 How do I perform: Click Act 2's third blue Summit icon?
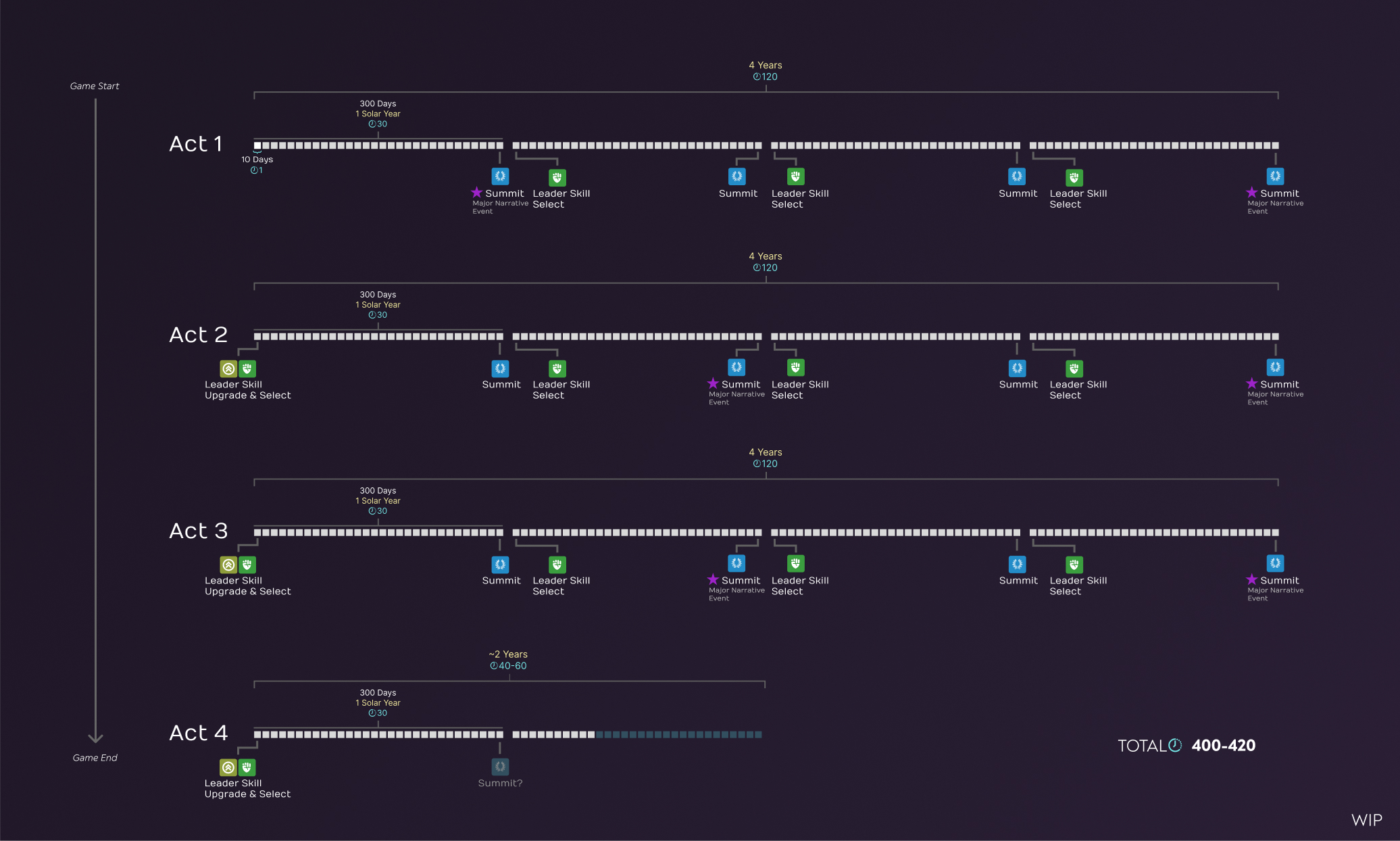click(x=1017, y=368)
